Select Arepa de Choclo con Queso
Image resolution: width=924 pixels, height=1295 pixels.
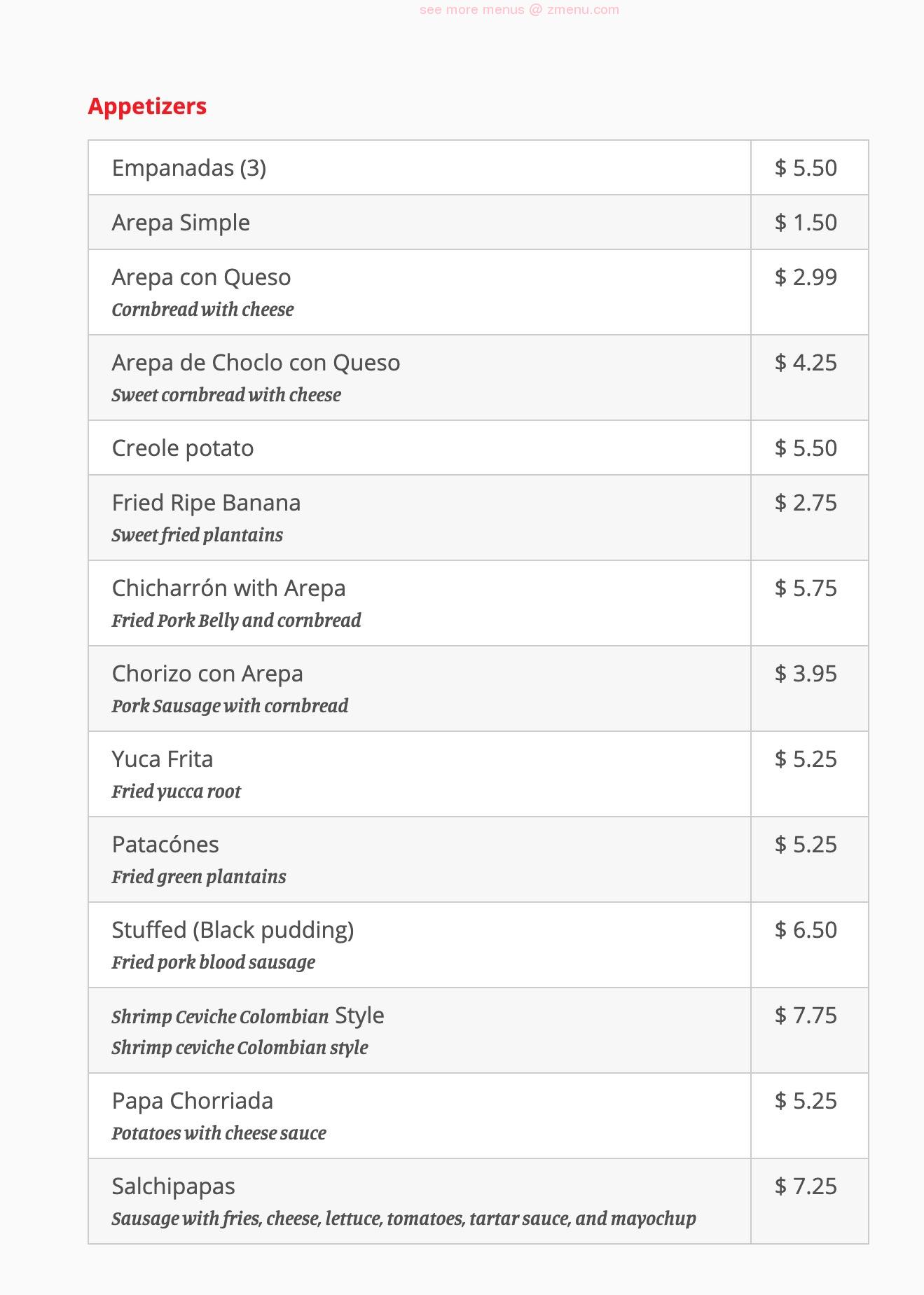256,363
